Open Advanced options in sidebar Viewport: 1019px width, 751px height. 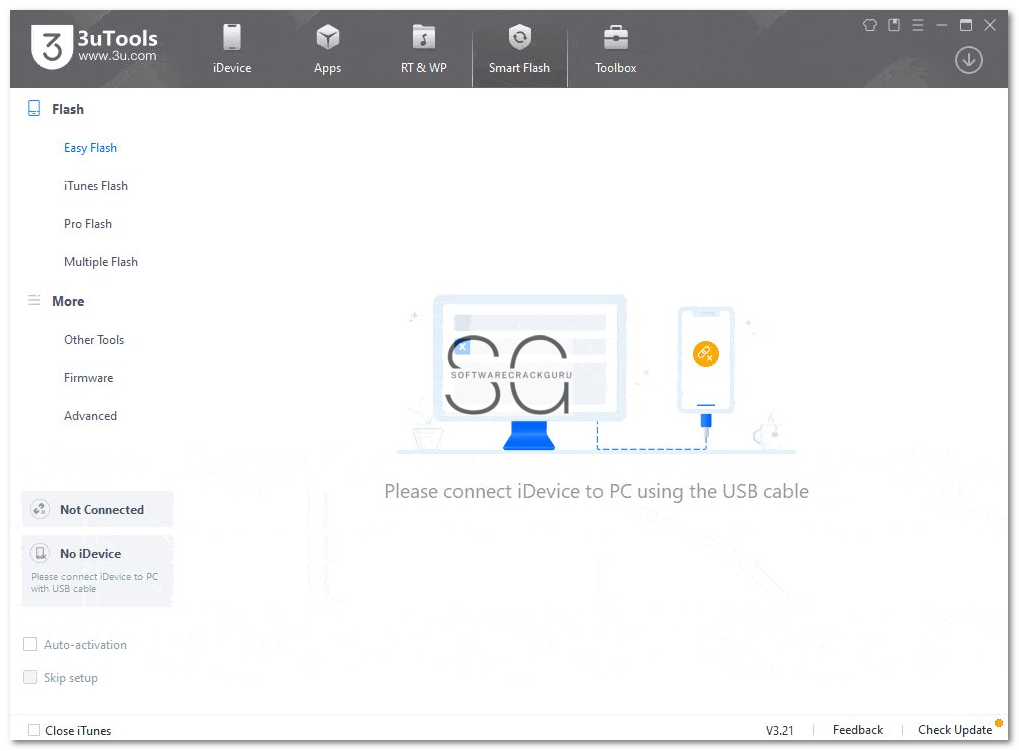coord(90,416)
